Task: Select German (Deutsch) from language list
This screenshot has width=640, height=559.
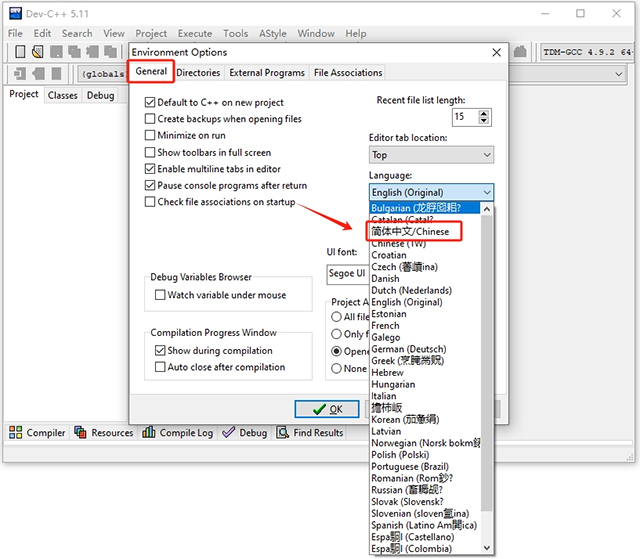Action: click(425, 349)
